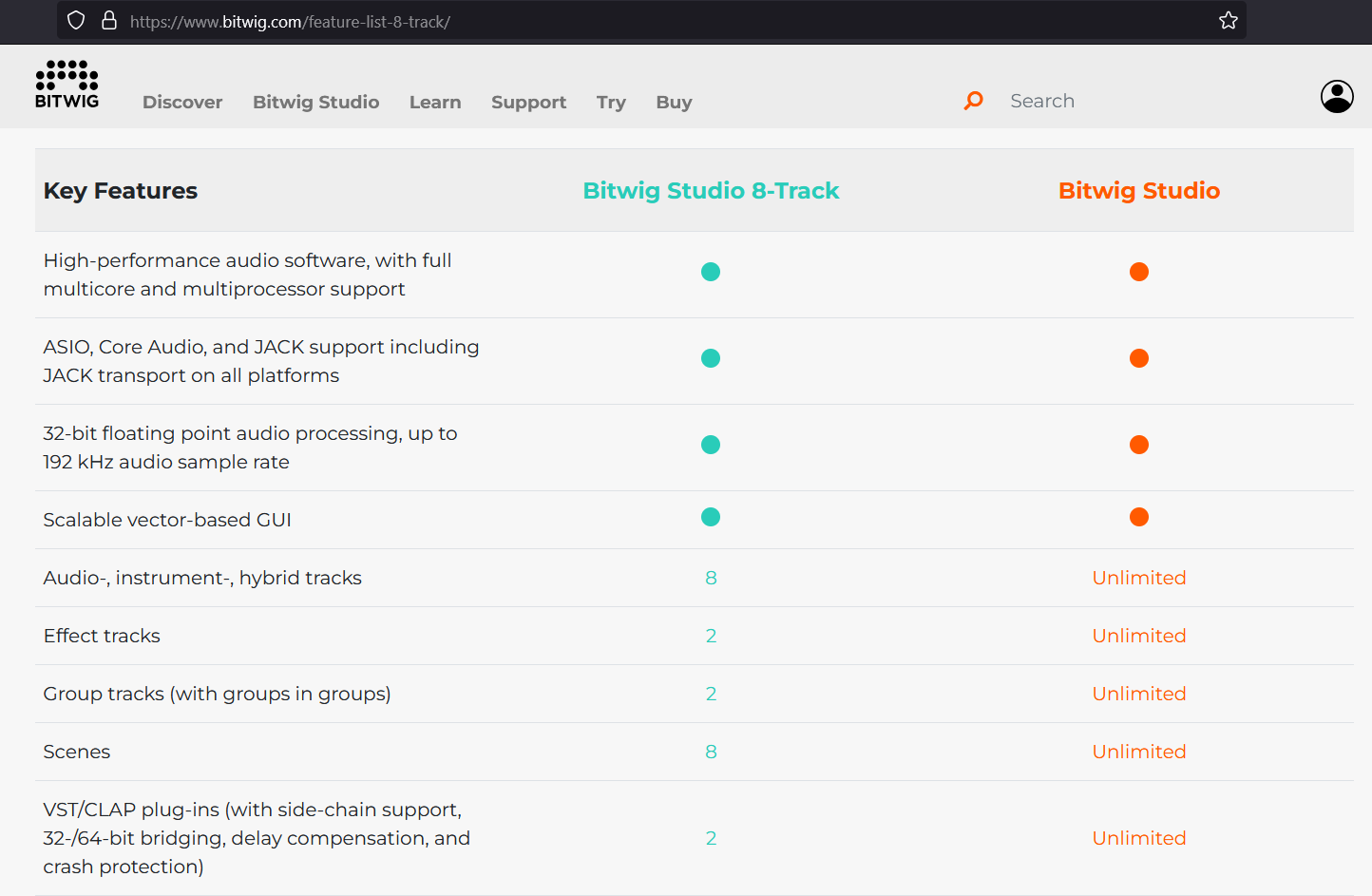
Task: Click the padlock site security icon
Action: pos(109,21)
